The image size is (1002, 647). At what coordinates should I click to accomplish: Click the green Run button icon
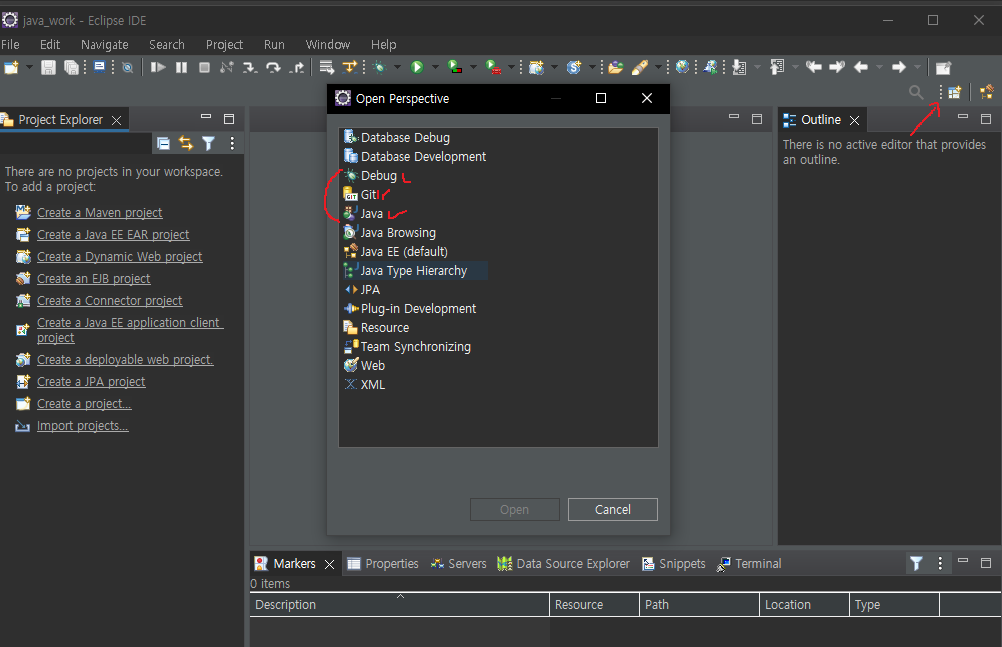click(x=417, y=67)
